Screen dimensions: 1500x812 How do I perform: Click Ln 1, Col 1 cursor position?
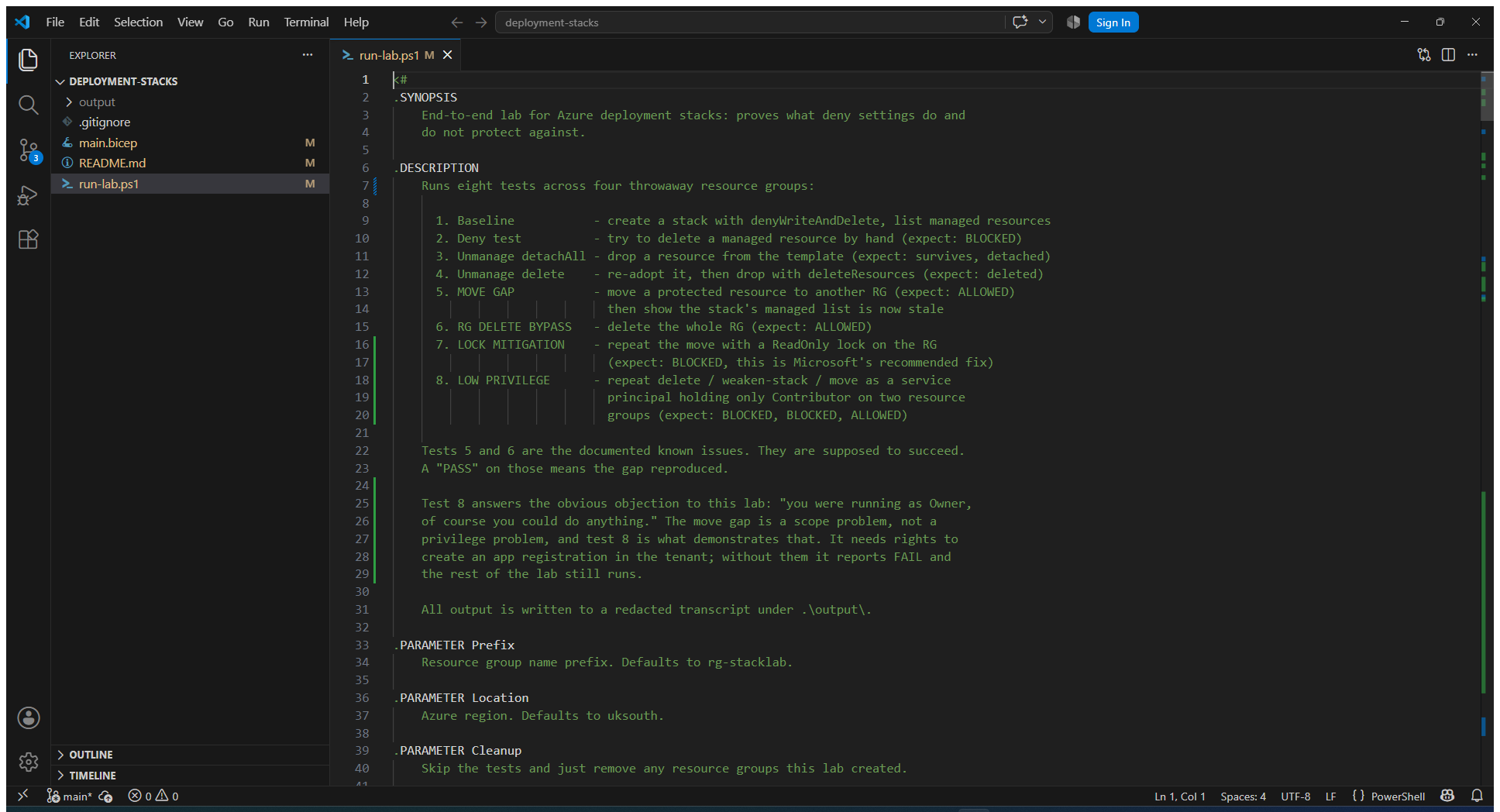1179,796
